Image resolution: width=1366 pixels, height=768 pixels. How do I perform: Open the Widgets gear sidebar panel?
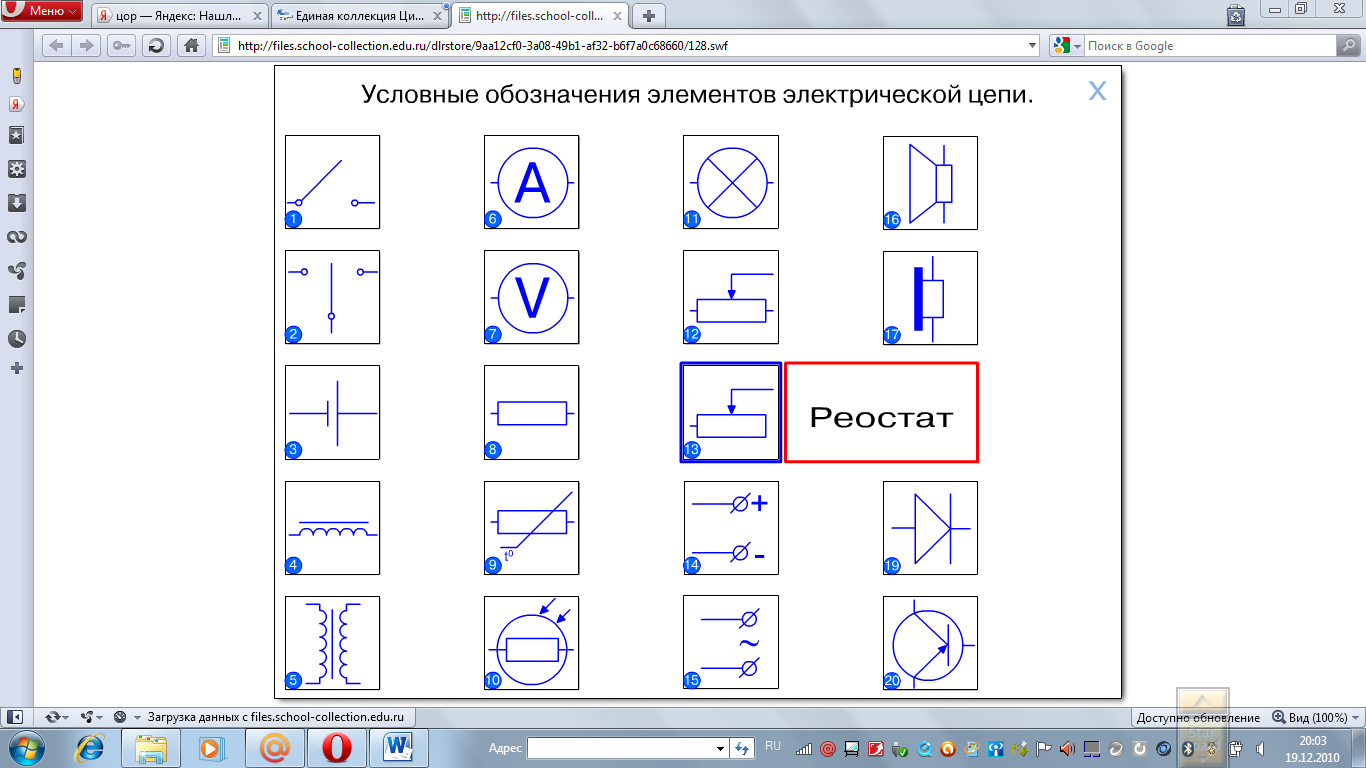16,169
